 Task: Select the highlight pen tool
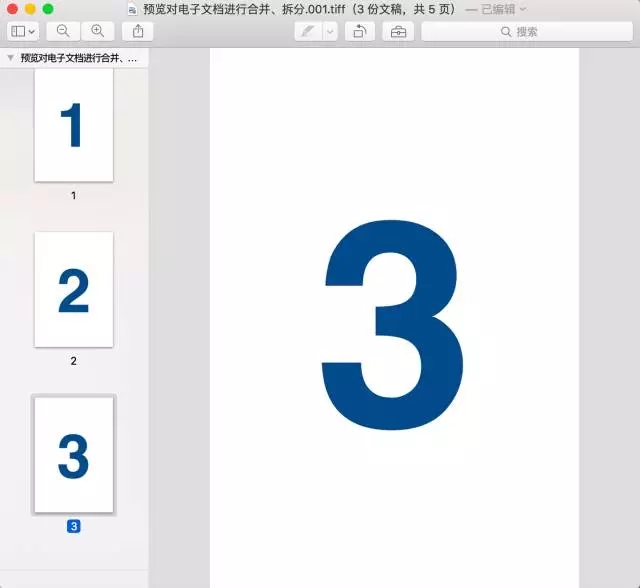click(309, 31)
